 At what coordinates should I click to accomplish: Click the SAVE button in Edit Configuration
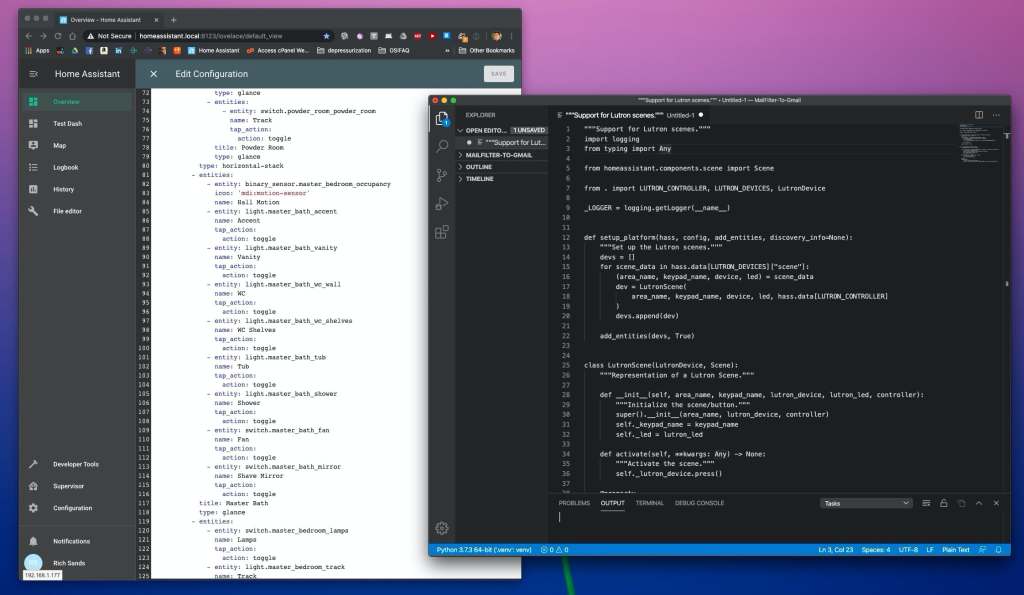click(x=498, y=74)
